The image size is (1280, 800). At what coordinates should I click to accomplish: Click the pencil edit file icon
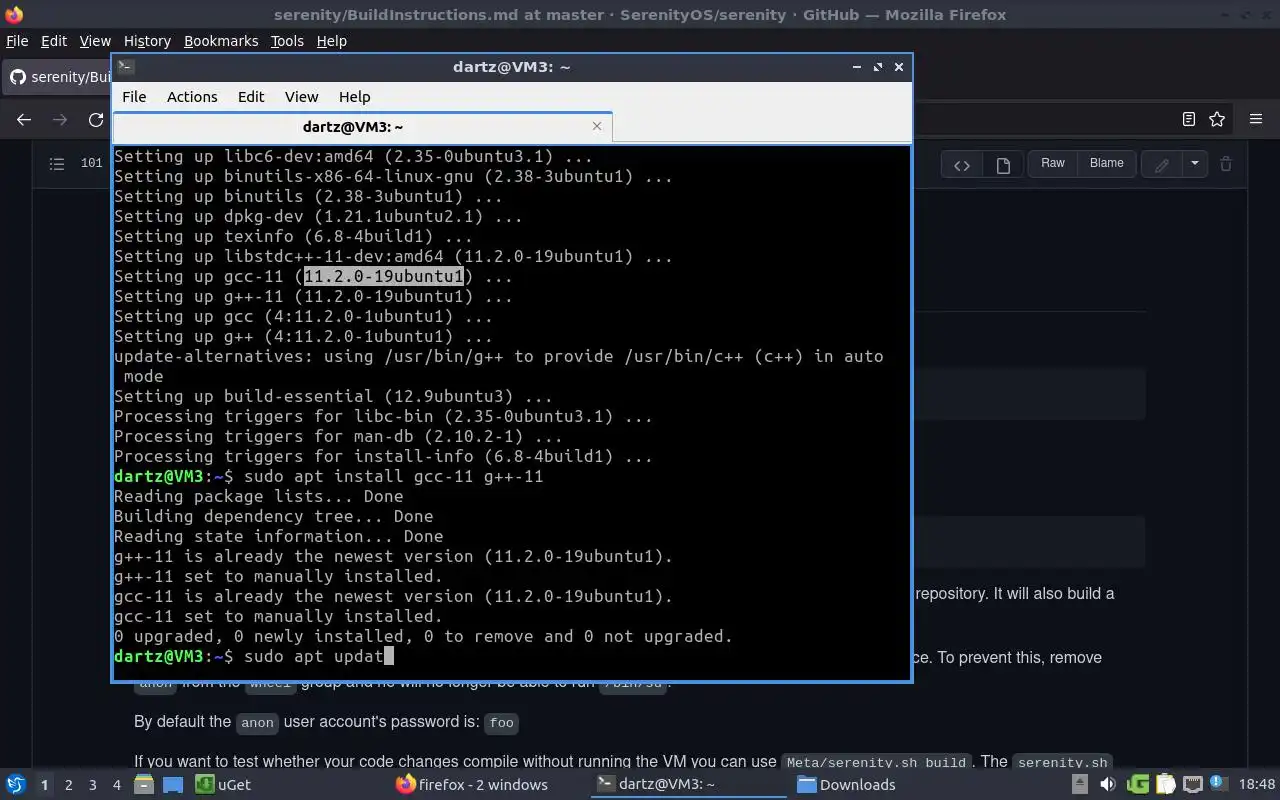click(1162, 165)
